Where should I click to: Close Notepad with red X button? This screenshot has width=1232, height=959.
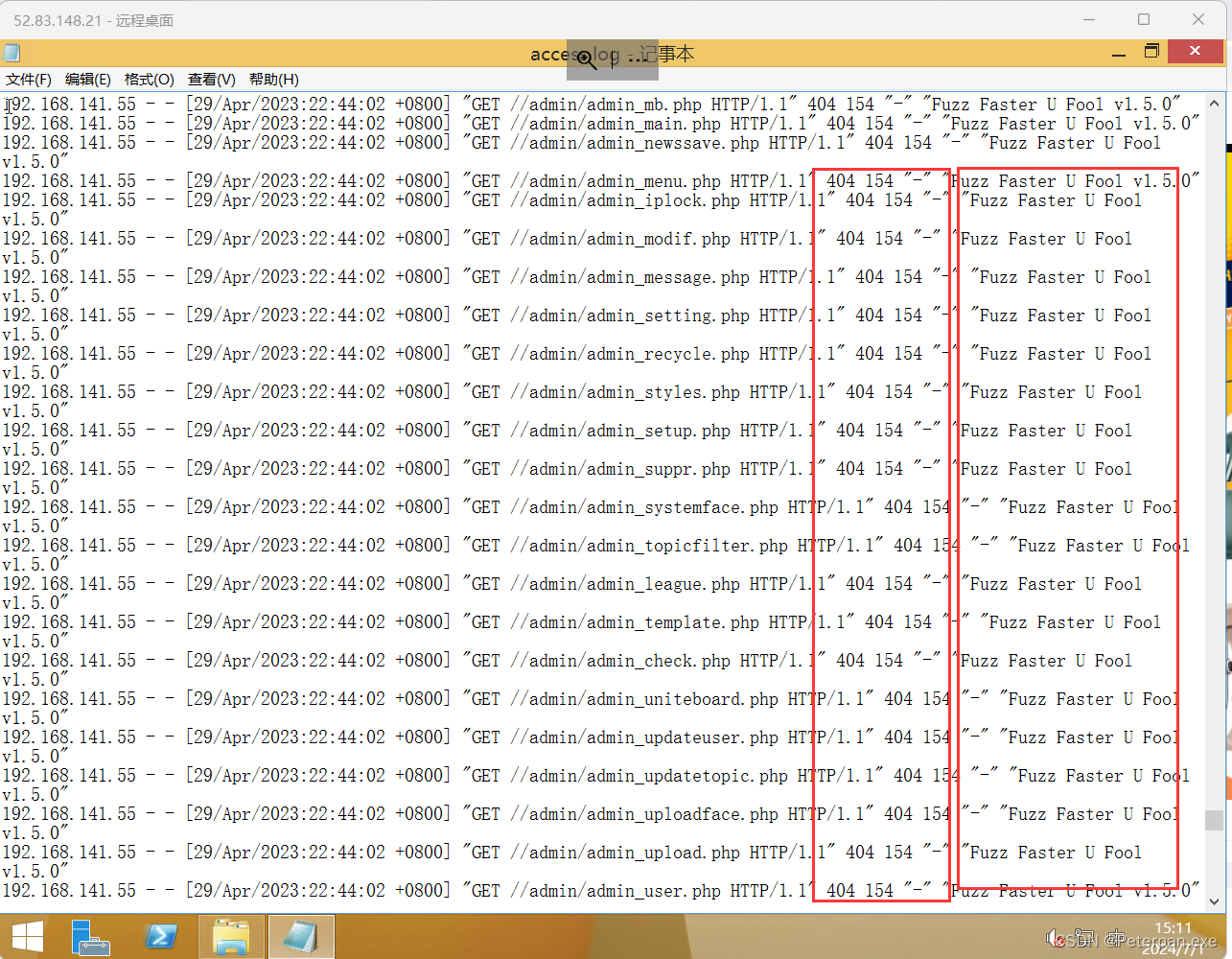tap(1196, 51)
